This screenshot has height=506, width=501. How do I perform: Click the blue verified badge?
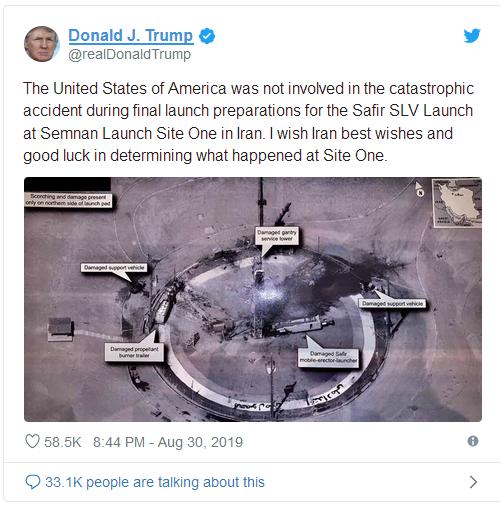tap(207, 36)
